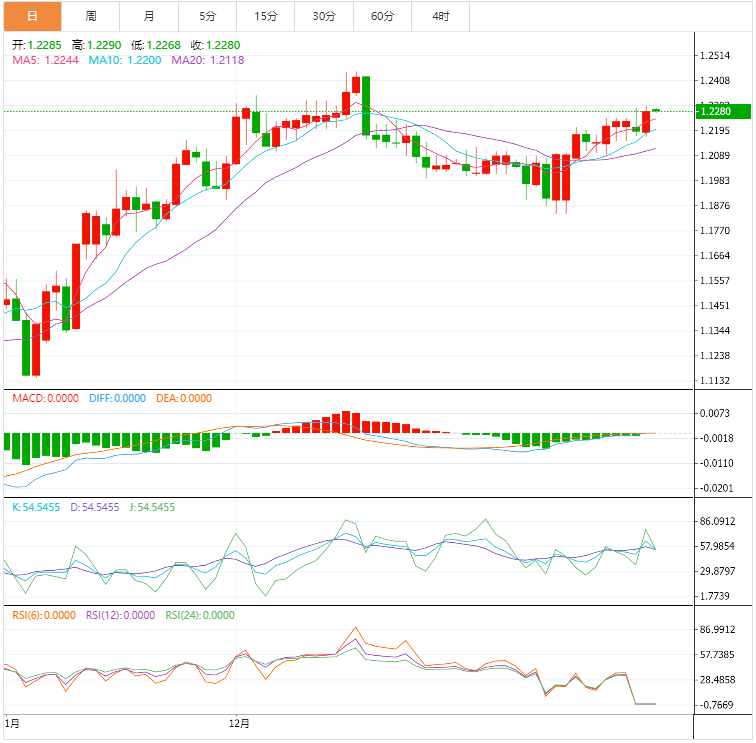The image size is (756, 743).
Task: Select the 4时 timeframe tab
Action: [440, 16]
